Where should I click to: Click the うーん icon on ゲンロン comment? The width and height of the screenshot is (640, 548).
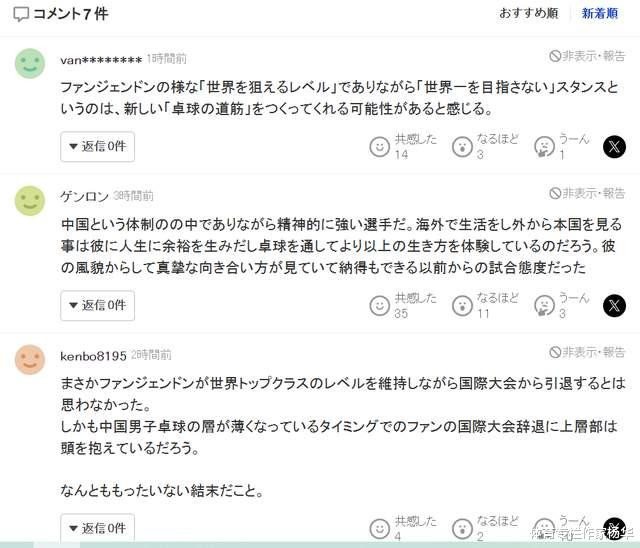[x=544, y=305]
